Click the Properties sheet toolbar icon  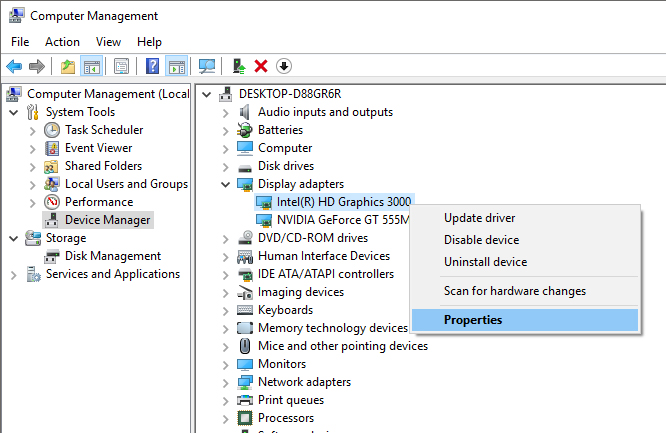point(121,66)
